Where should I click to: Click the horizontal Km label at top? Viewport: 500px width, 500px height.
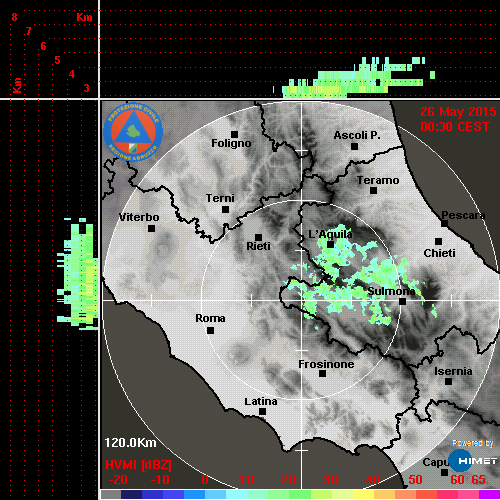(84, 17)
